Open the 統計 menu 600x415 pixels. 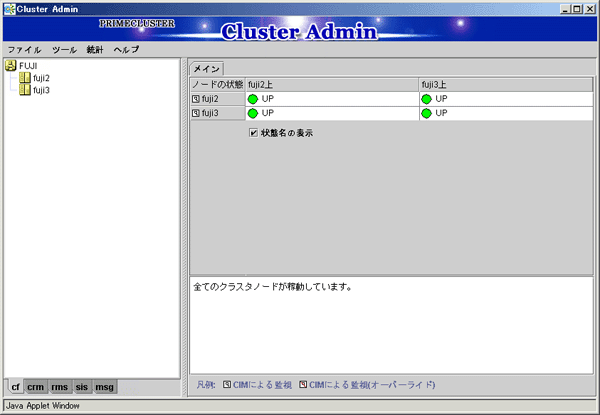coord(95,50)
